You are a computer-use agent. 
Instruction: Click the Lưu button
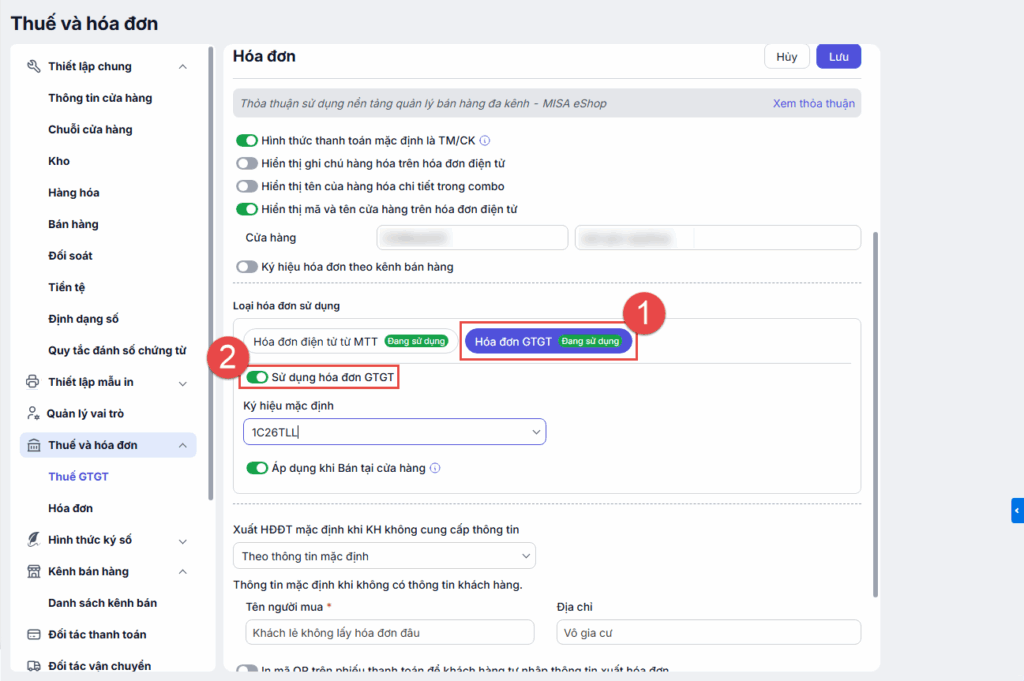click(x=838, y=57)
